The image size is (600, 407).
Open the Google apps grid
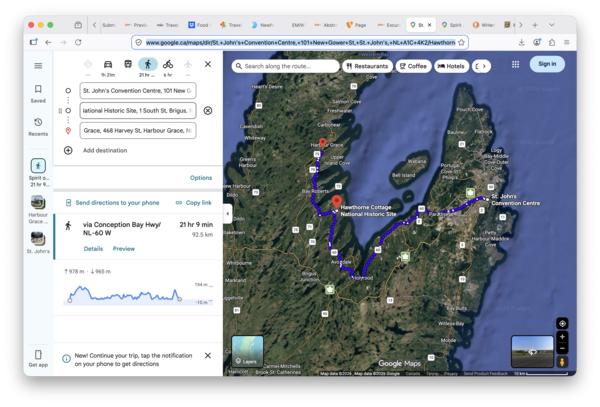click(x=515, y=64)
